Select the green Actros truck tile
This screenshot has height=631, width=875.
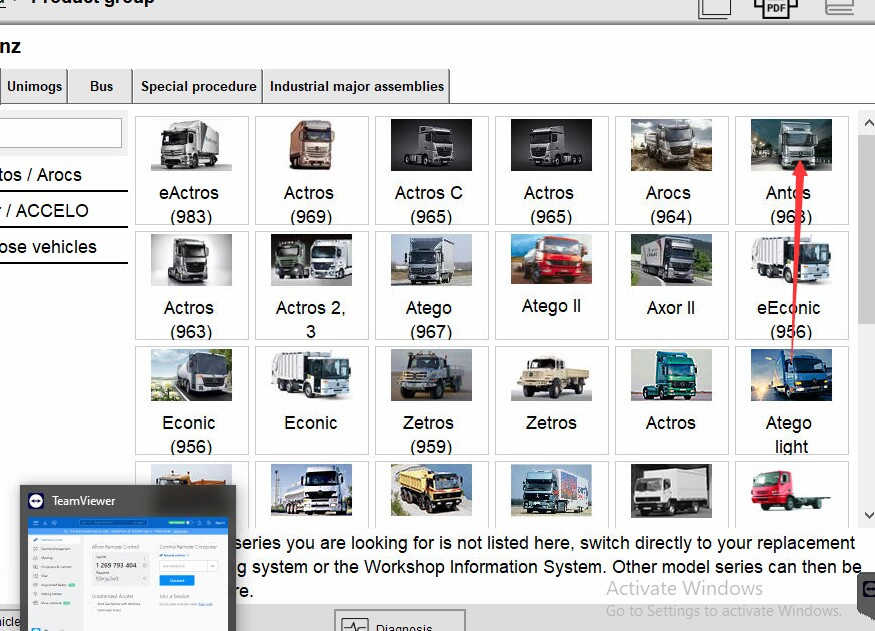tap(671, 401)
